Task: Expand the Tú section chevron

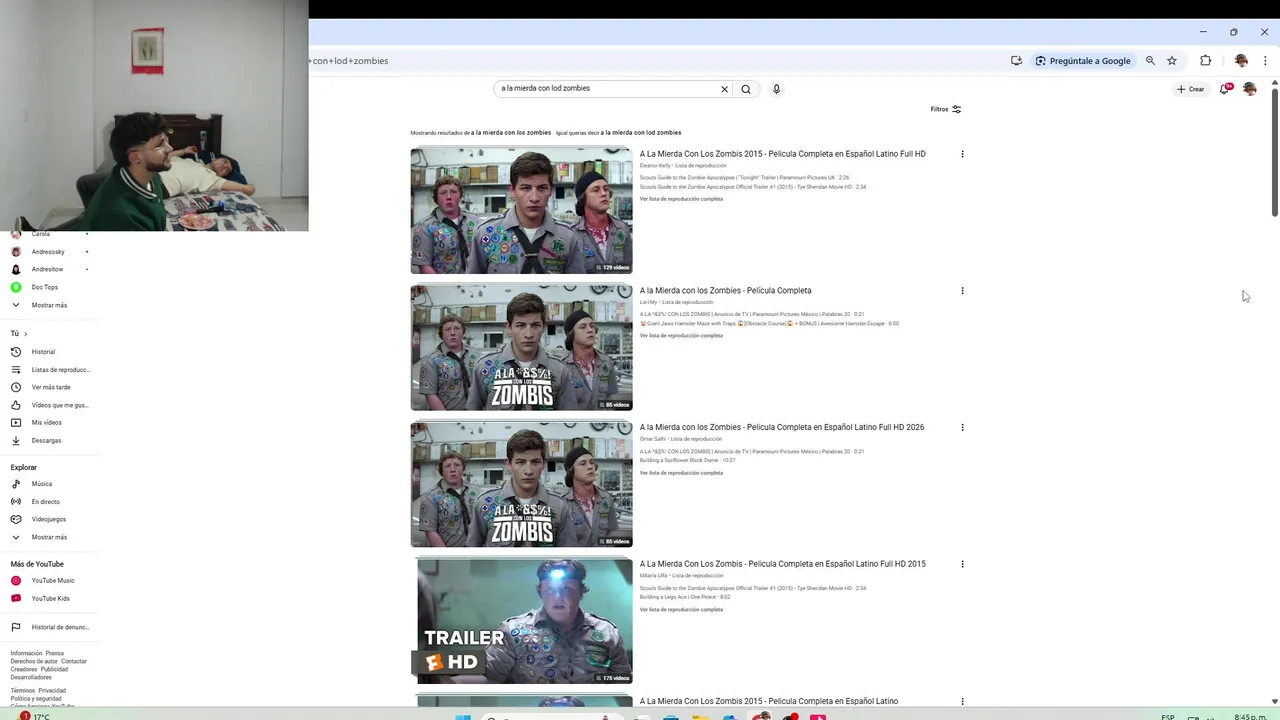Action: coord(25,334)
